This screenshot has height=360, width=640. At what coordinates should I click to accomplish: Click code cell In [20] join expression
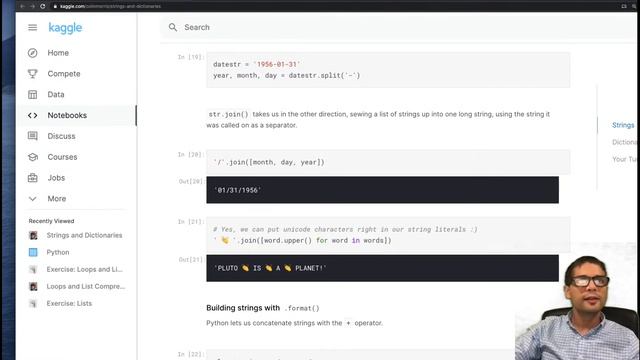tap(388, 162)
